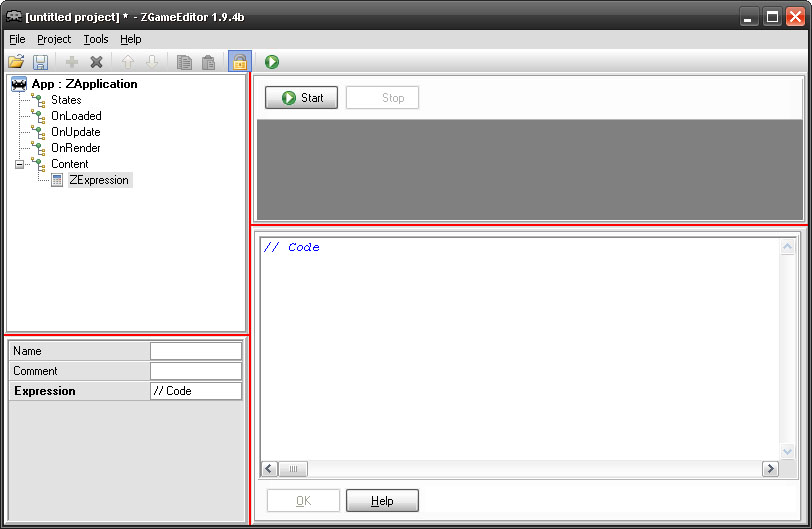Open the Help menu
812x529 pixels.
tap(130, 39)
